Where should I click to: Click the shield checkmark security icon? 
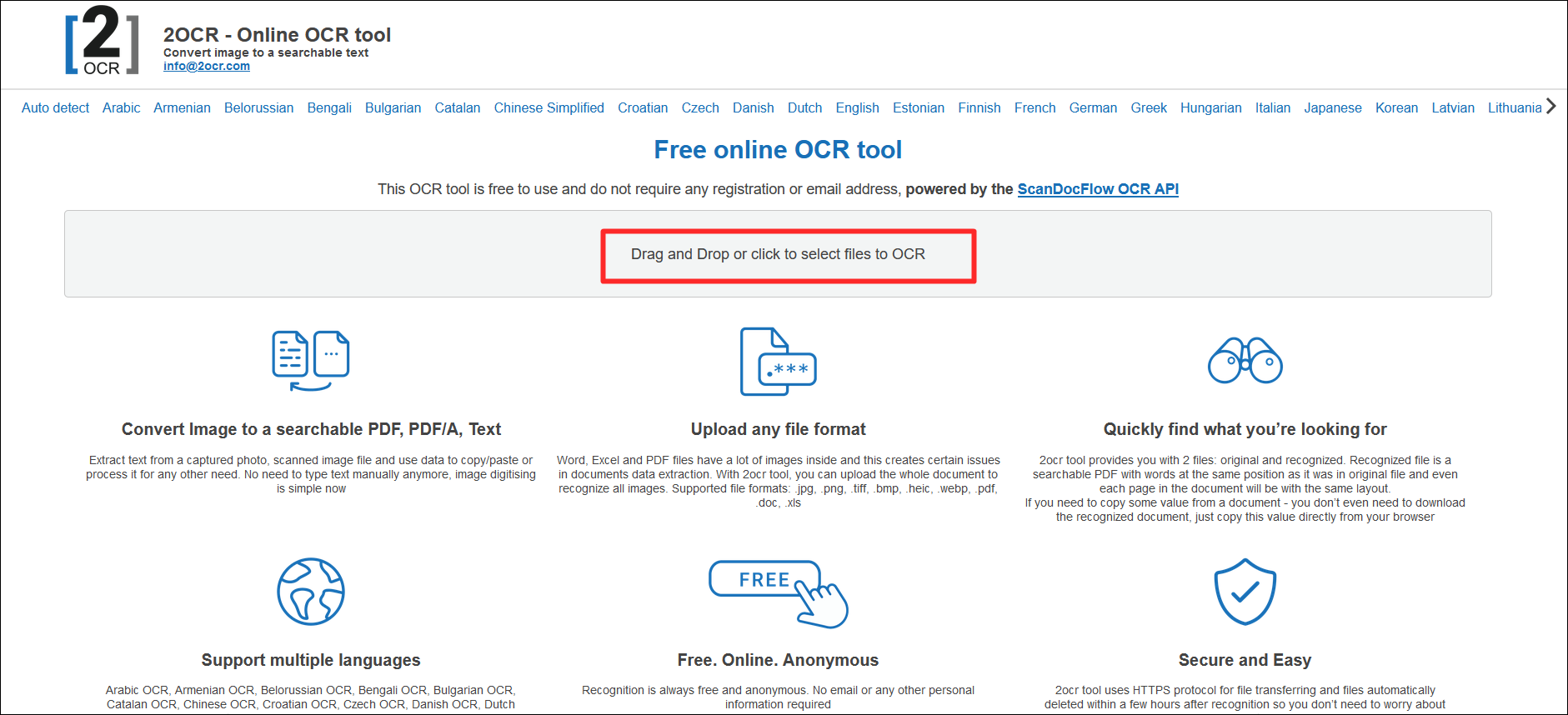[1245, 592]
